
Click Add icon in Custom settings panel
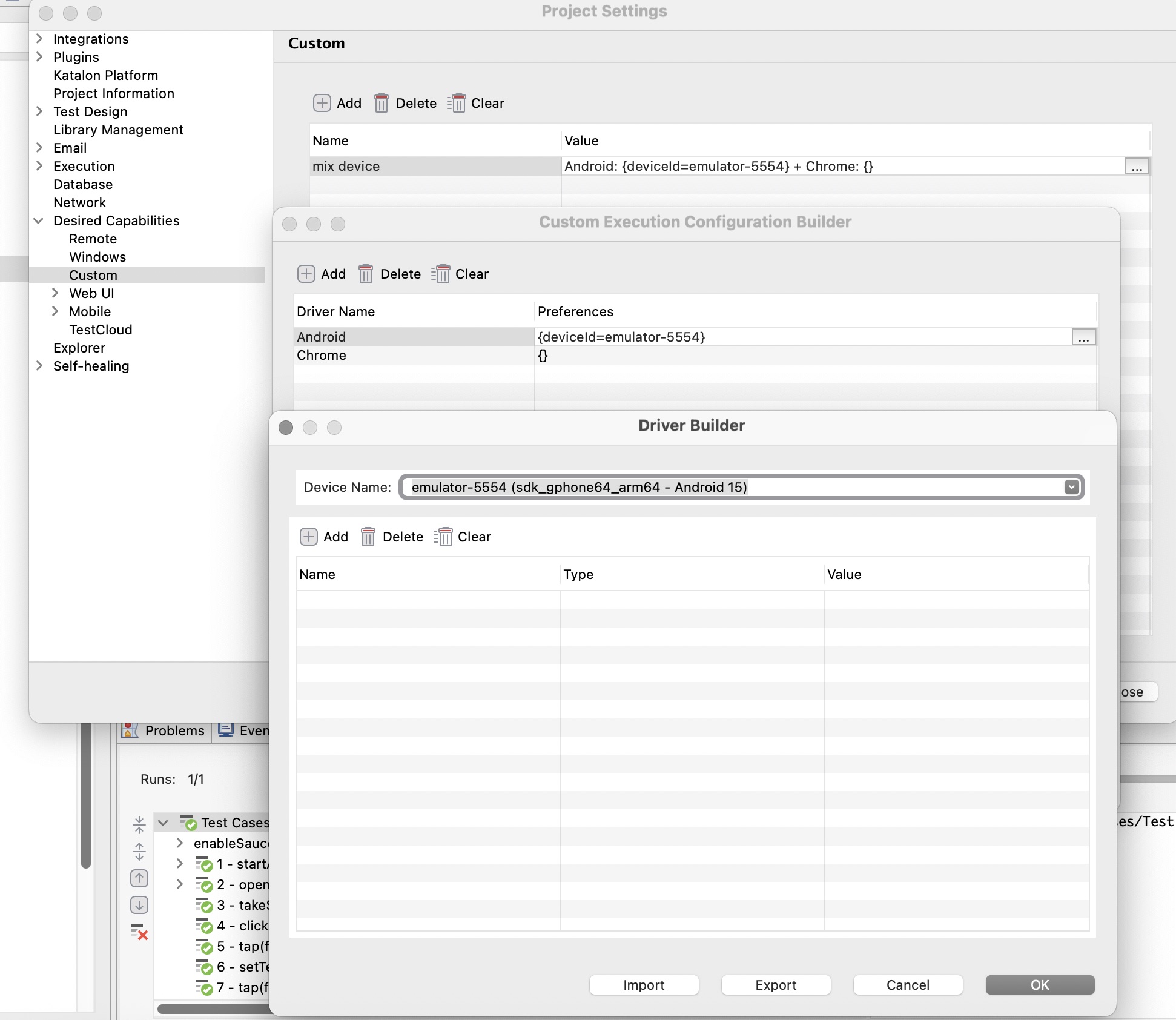322,103
